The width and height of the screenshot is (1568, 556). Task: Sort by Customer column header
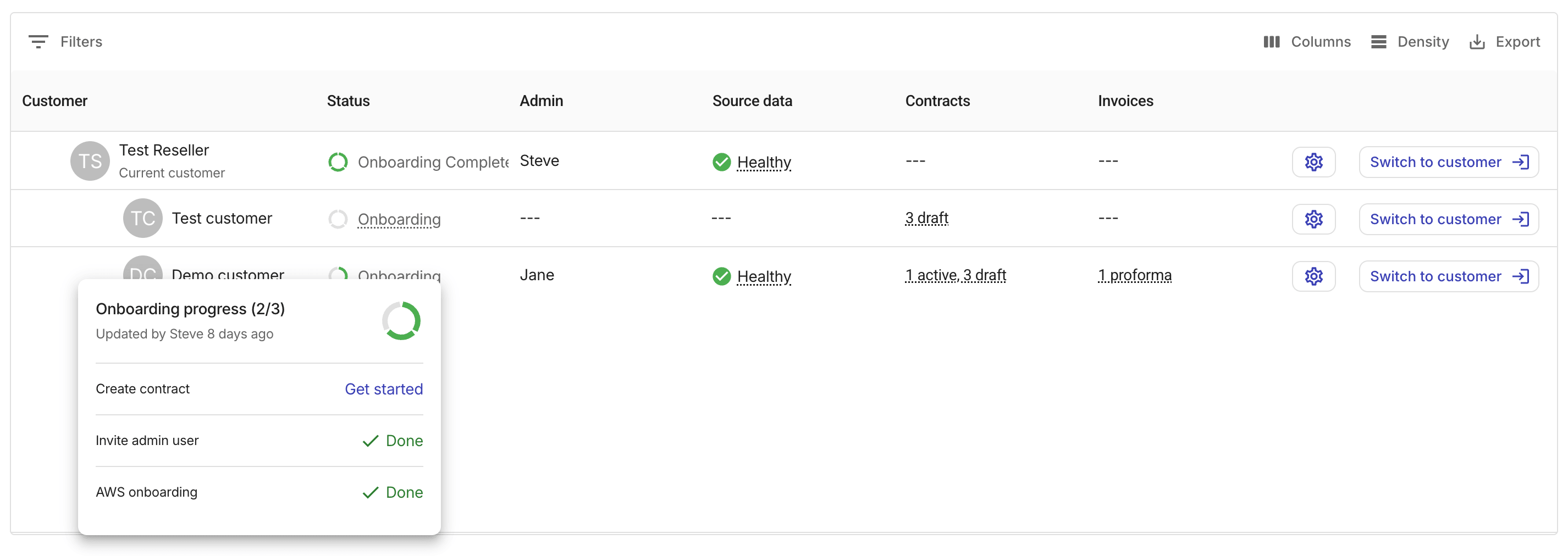[55, 101]
